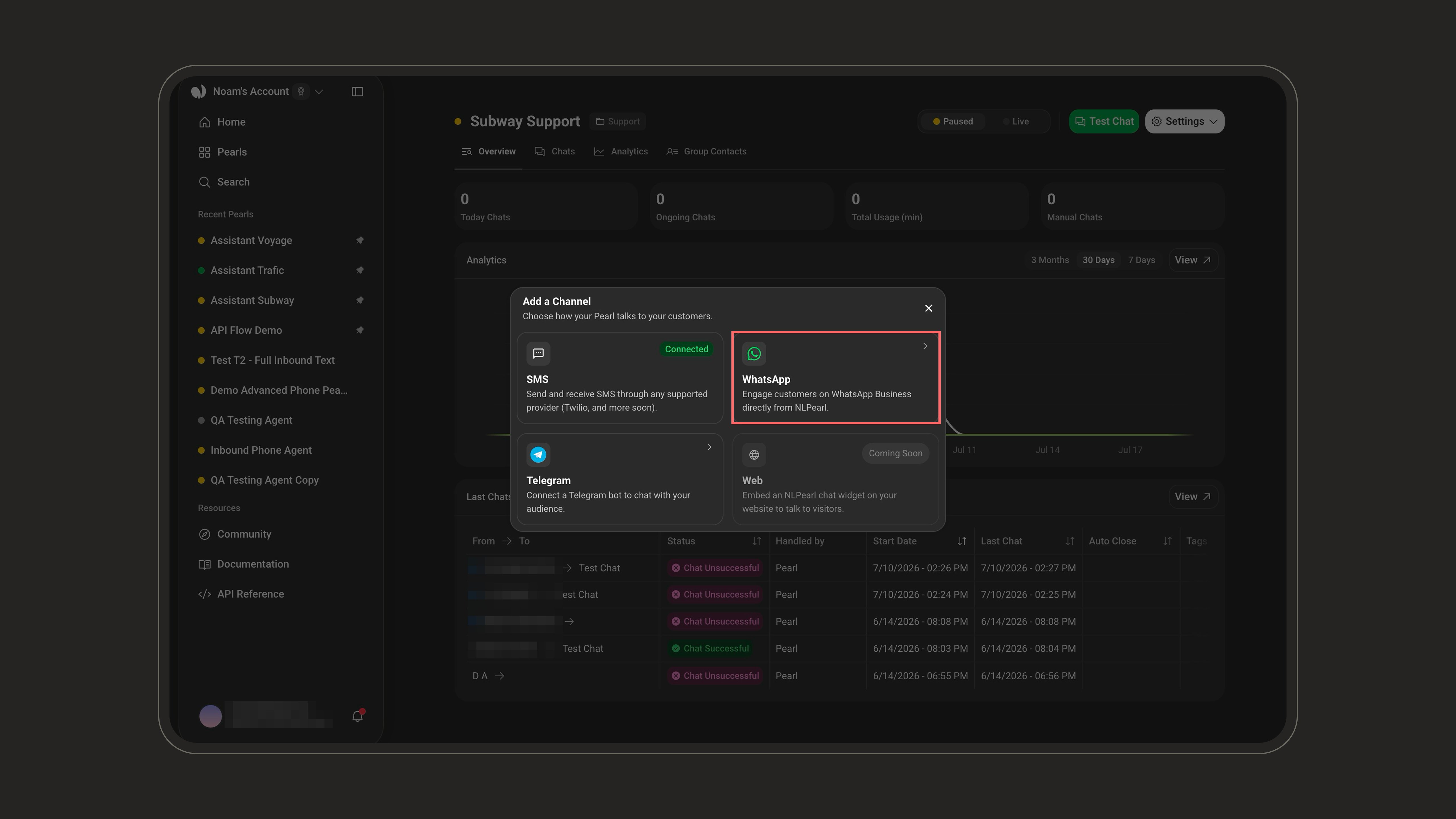Screen dimensions: 1456x819
Task: Click the Overview tab icon
Action: tap(466, 152)
